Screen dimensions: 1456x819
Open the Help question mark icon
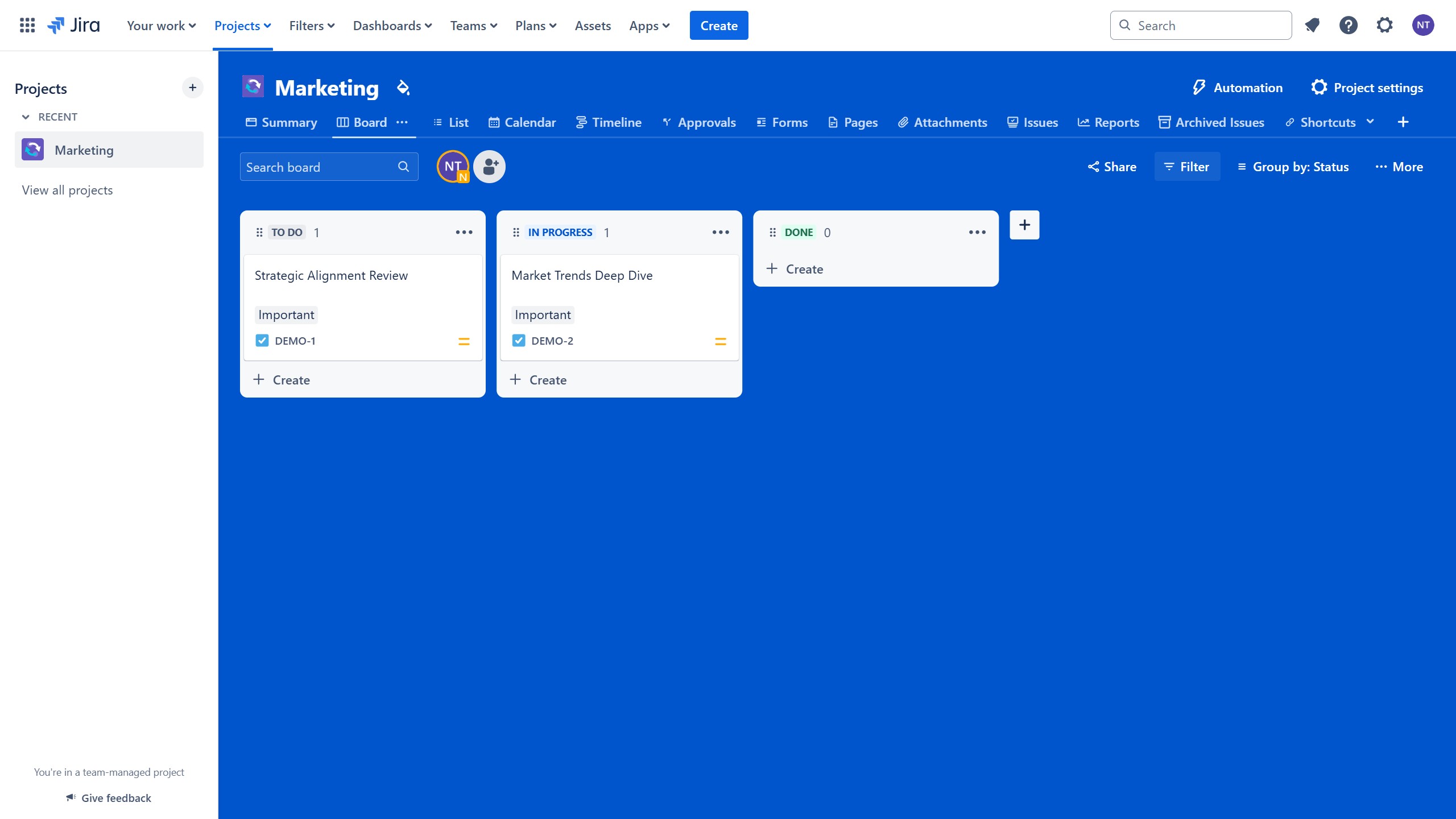click(x=1349, y=25)
